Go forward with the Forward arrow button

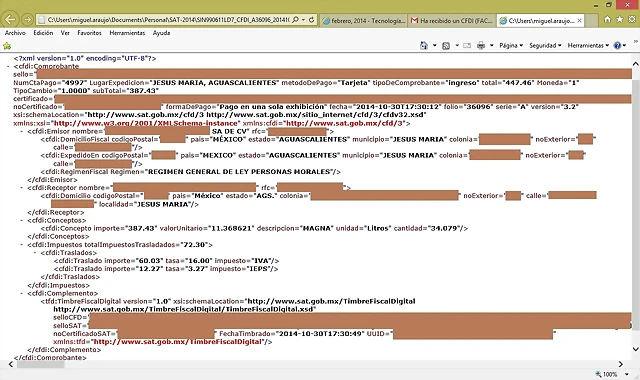click(27, 19)
